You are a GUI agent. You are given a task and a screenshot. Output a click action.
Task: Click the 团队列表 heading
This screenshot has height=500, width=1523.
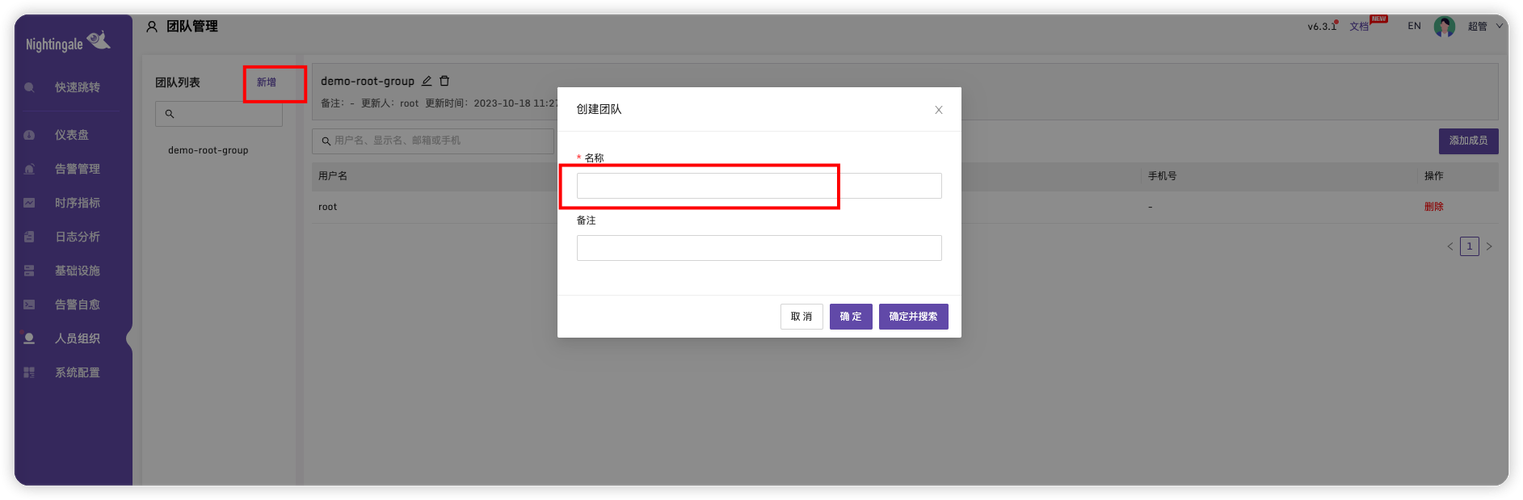point(178,82)
